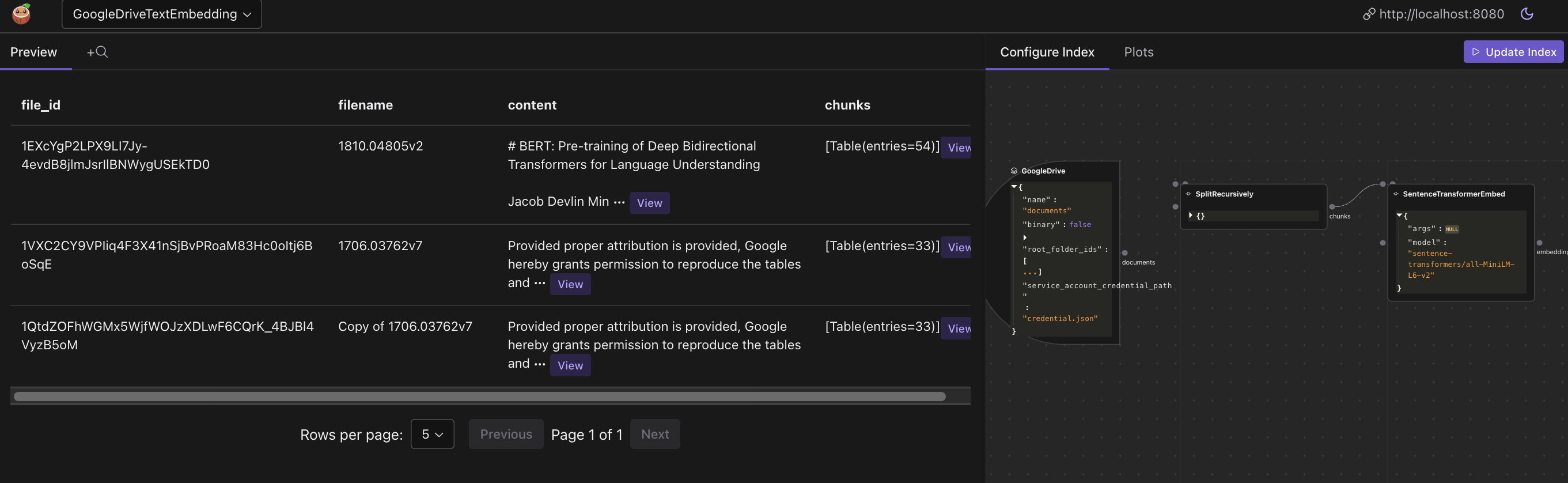Click the horizontal scrollbar under the table
Viewport: 1568px width, 483px height.
coord(480,397)
